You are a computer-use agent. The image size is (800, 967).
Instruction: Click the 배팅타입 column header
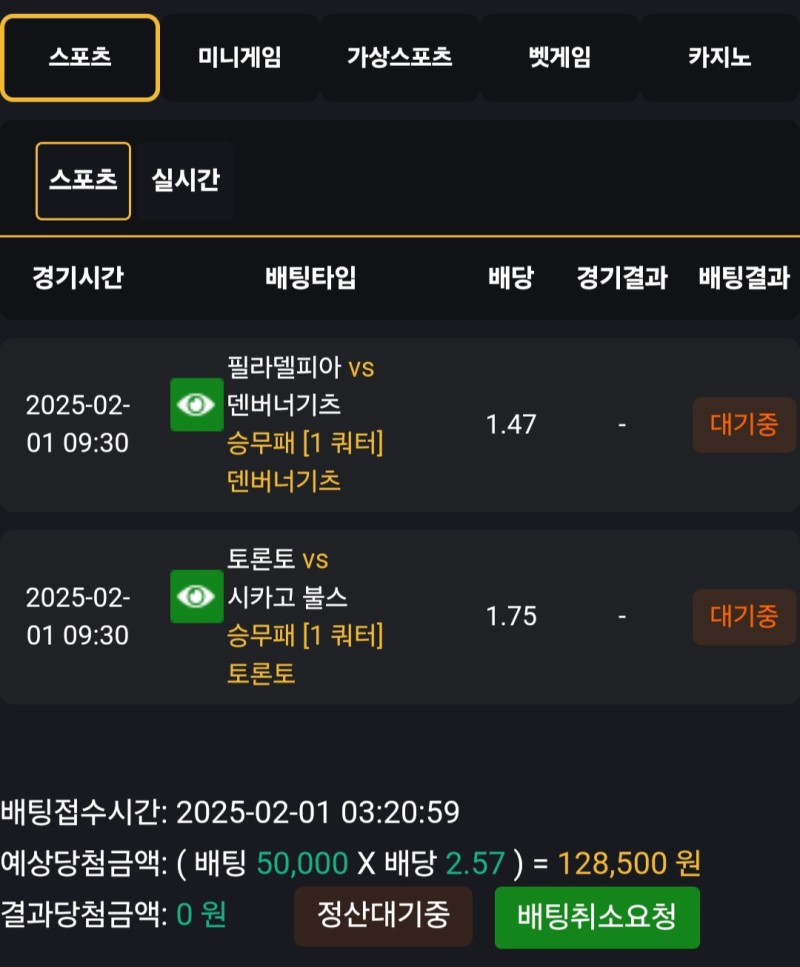point(310,278)
